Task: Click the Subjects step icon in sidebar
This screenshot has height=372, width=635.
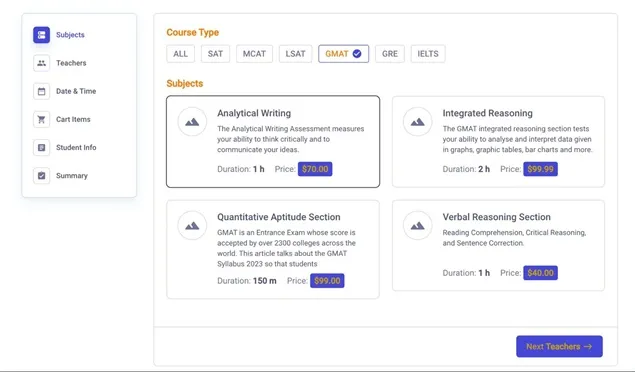Action: pos(41,35)
